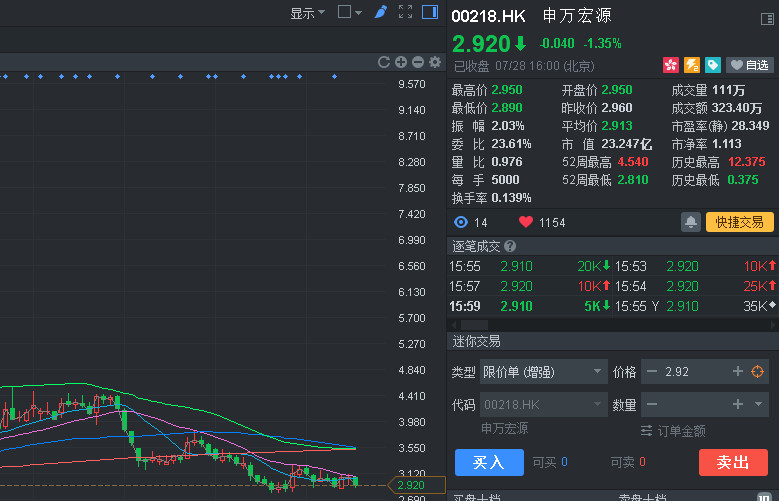Viewport: 779px width, 501px height.
Task: Zoom in chart with plus circle icon
Action: tap(400, 62)
